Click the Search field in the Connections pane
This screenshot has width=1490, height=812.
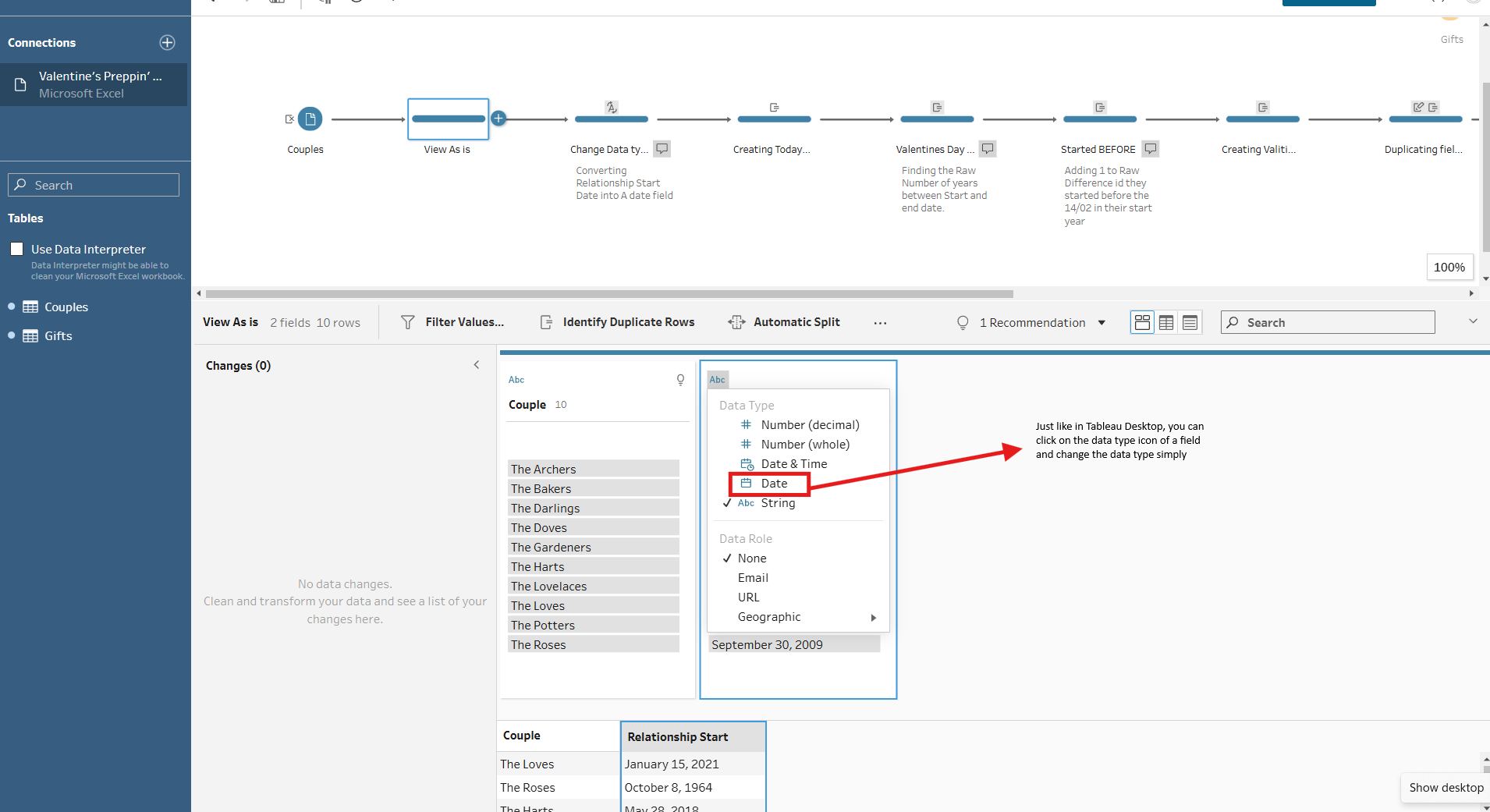click(94, 185)
